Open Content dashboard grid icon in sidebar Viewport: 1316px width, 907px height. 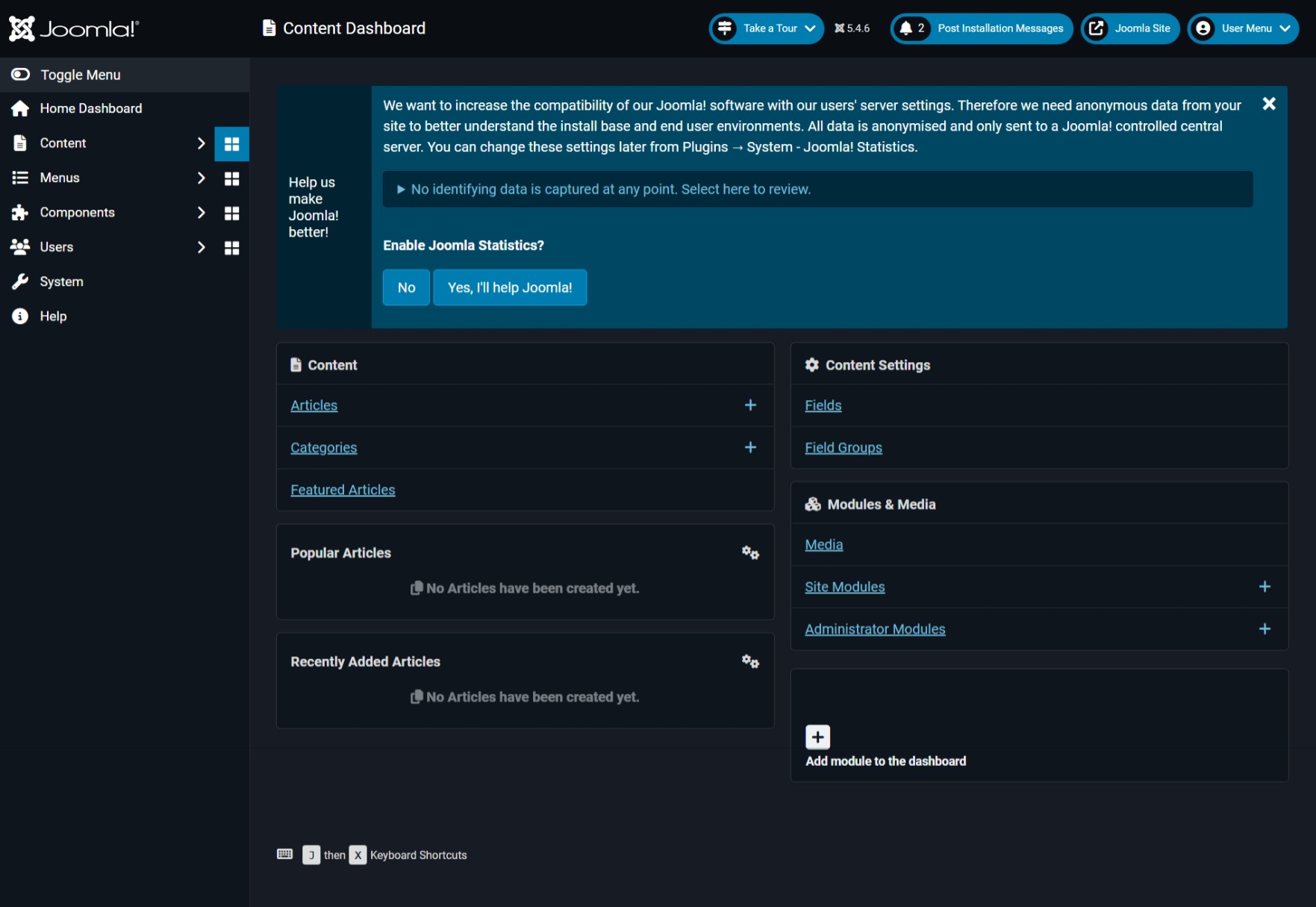pos(232,143)
